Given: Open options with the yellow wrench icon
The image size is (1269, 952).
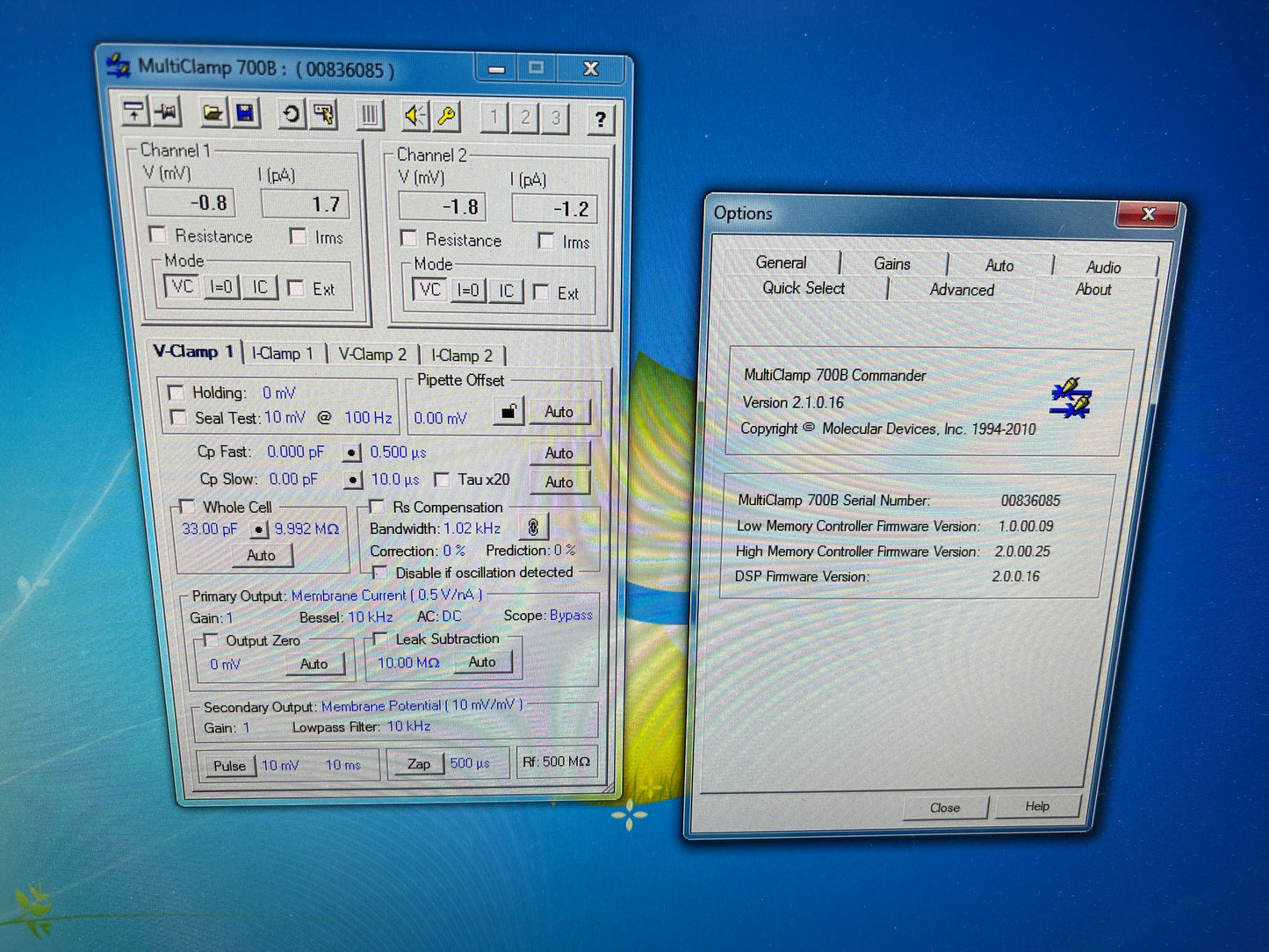Looking at the screenshot, I should [x=446, y=116].
